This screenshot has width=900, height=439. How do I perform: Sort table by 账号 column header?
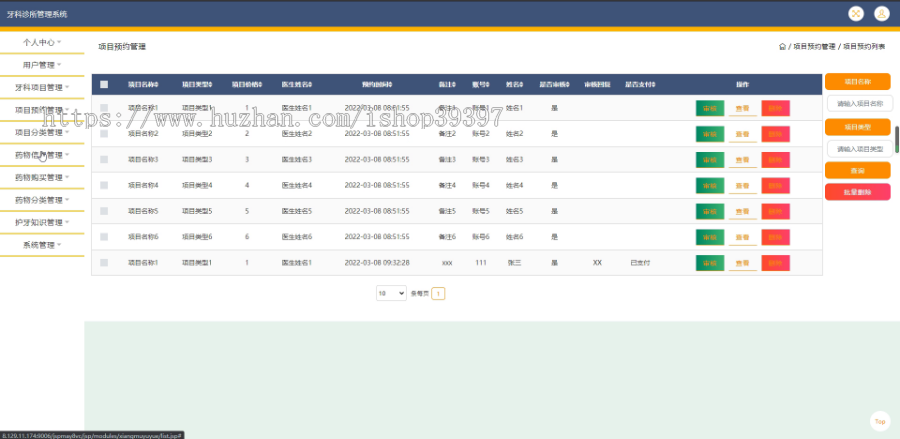click(481, 84)
